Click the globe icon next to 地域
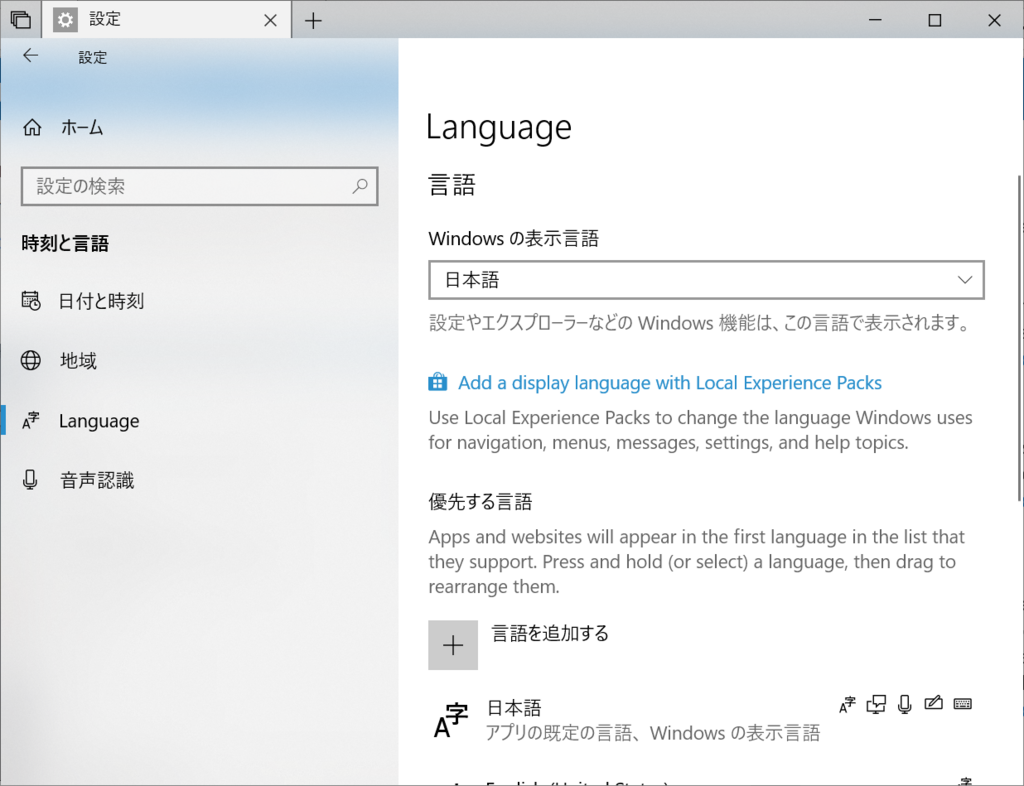 31,360
